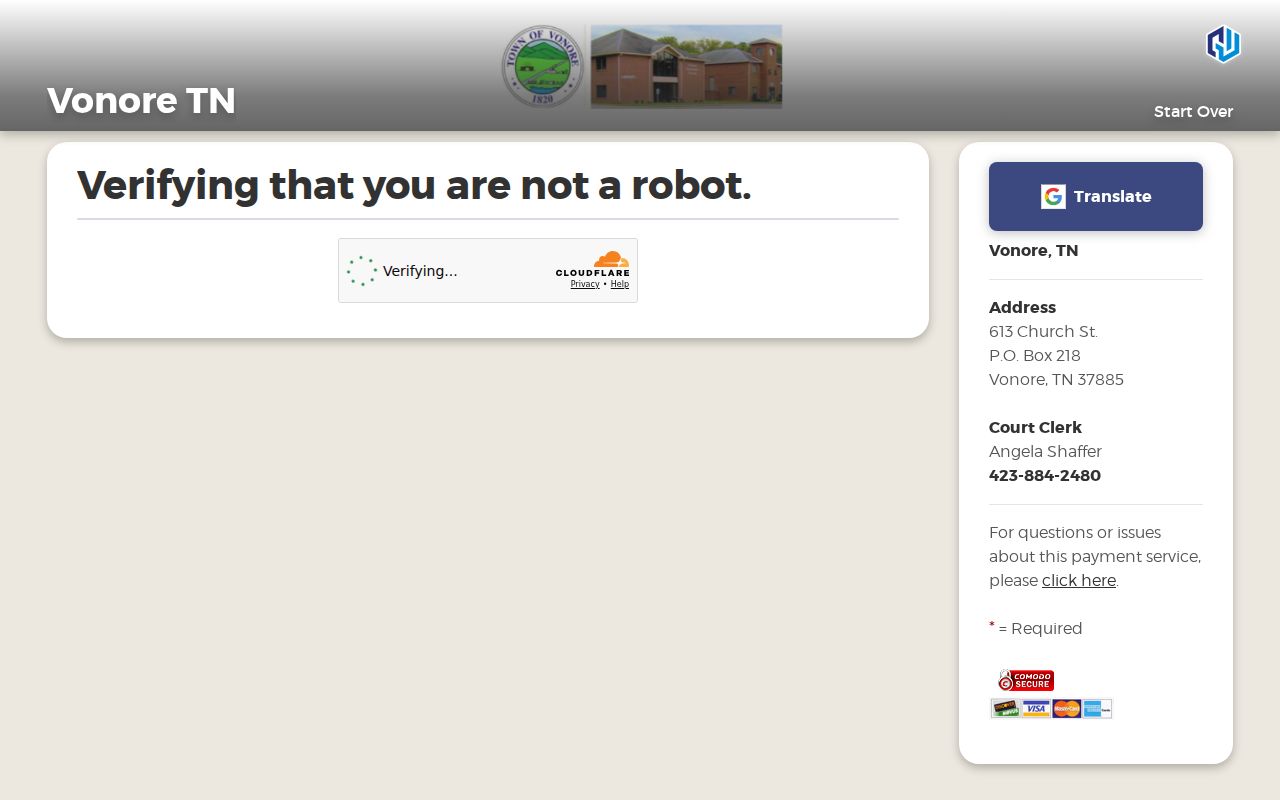
Task: Click the Town of Vonore seal
Action: tap(543, 67)
